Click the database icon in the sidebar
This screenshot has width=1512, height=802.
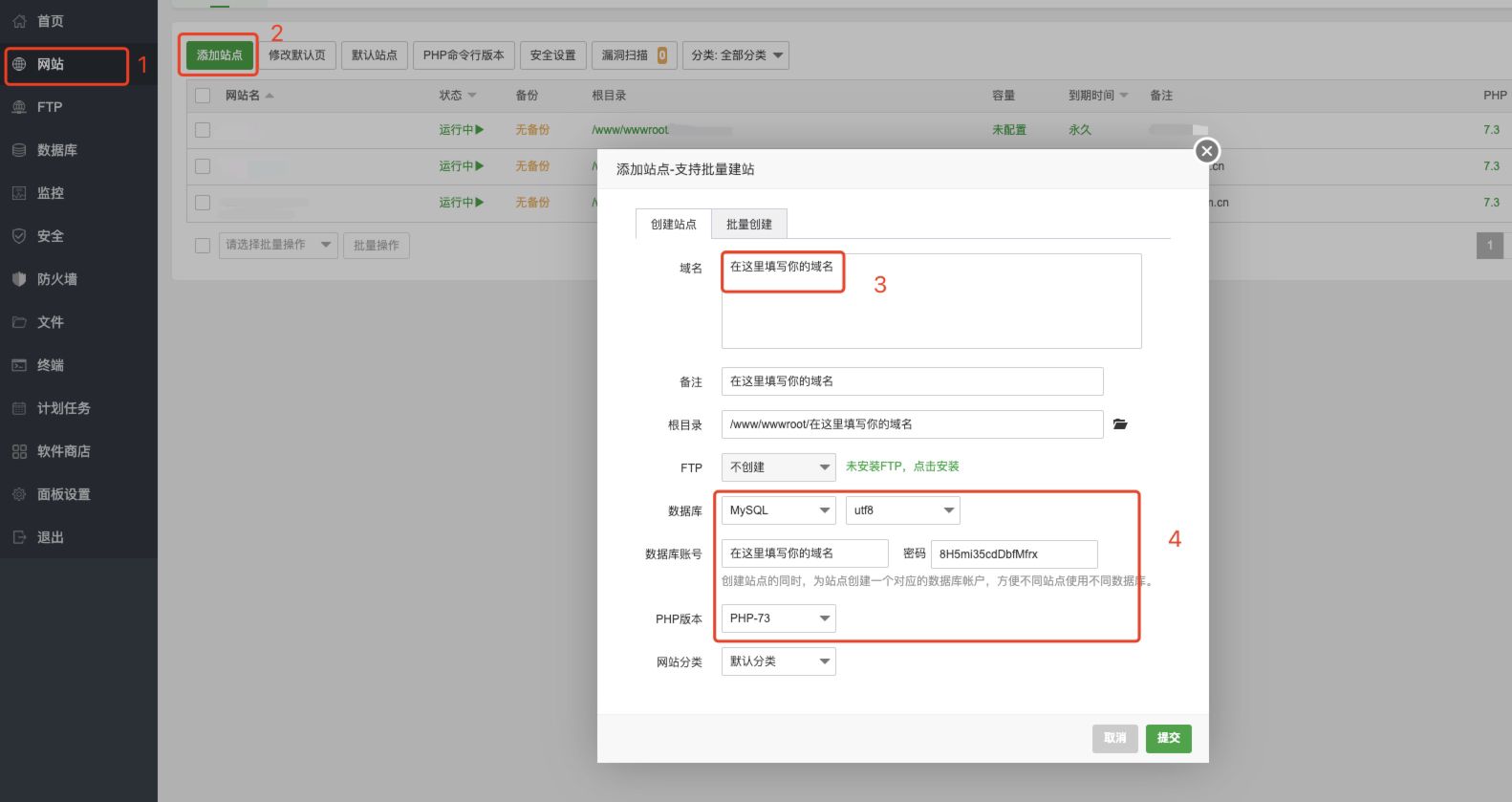pyautogui.click(x=19, y=150)
